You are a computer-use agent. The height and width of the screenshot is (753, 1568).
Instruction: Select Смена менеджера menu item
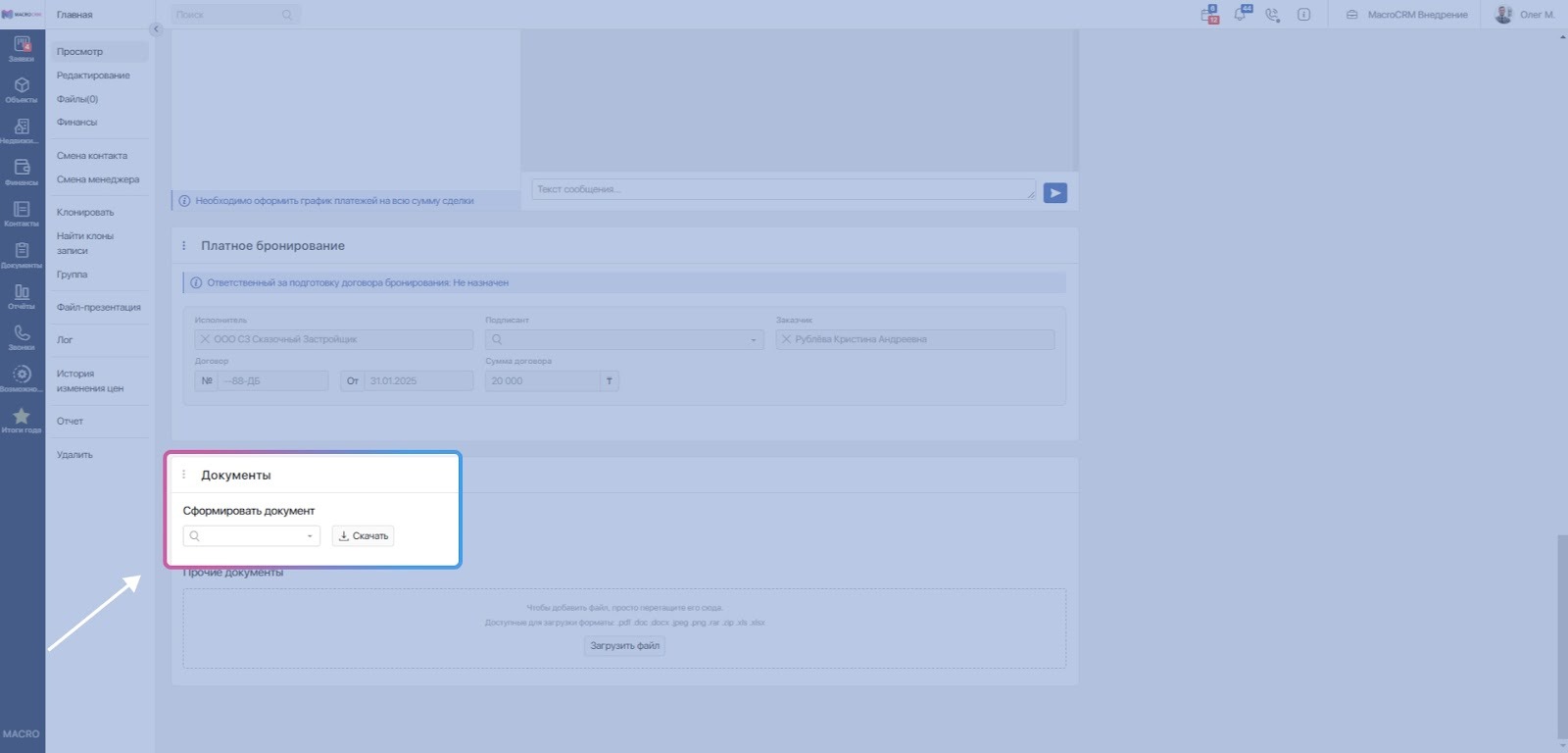point(98,179)
